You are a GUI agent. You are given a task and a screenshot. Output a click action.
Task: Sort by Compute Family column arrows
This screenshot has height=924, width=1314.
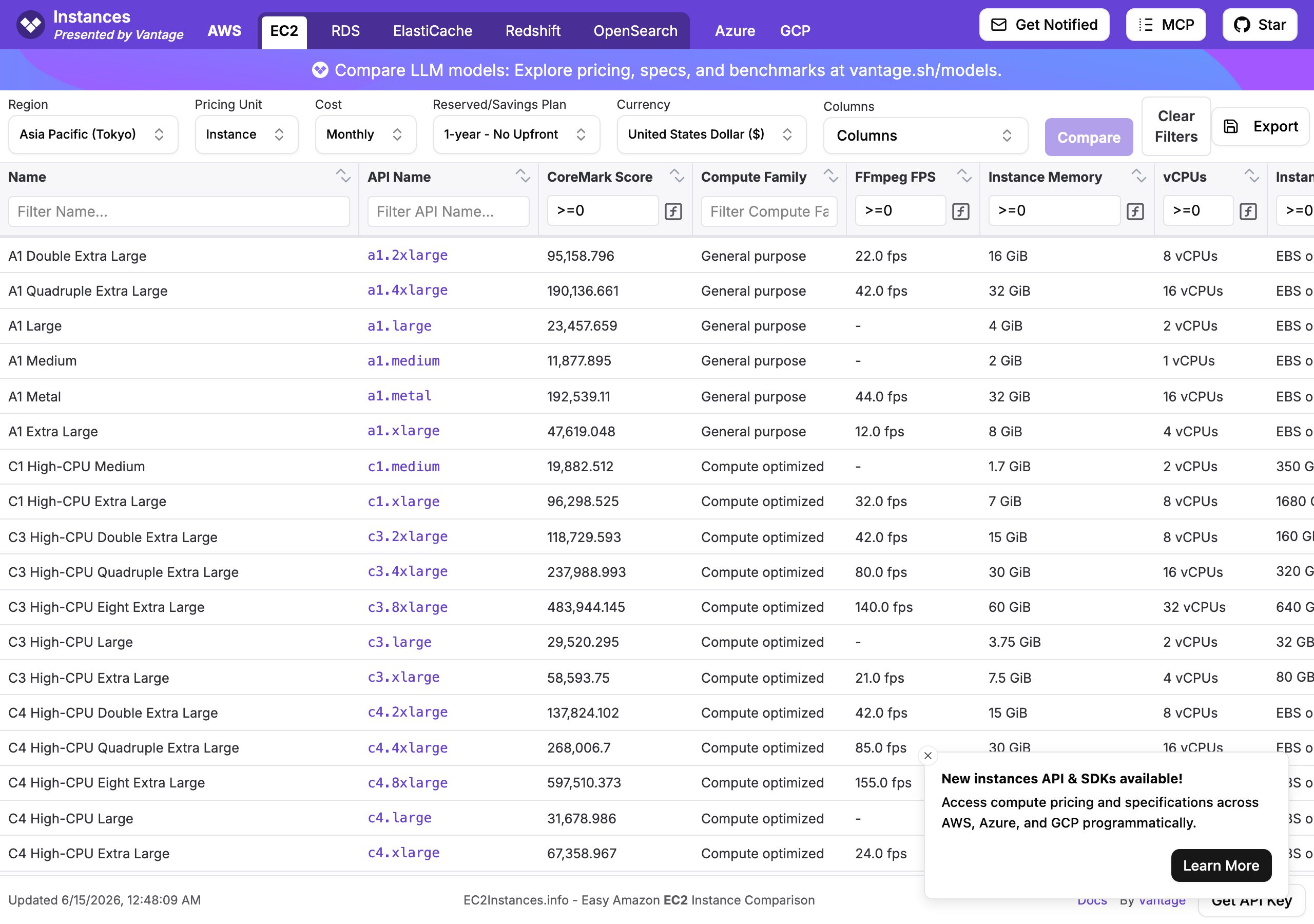(x=830, y=176)
